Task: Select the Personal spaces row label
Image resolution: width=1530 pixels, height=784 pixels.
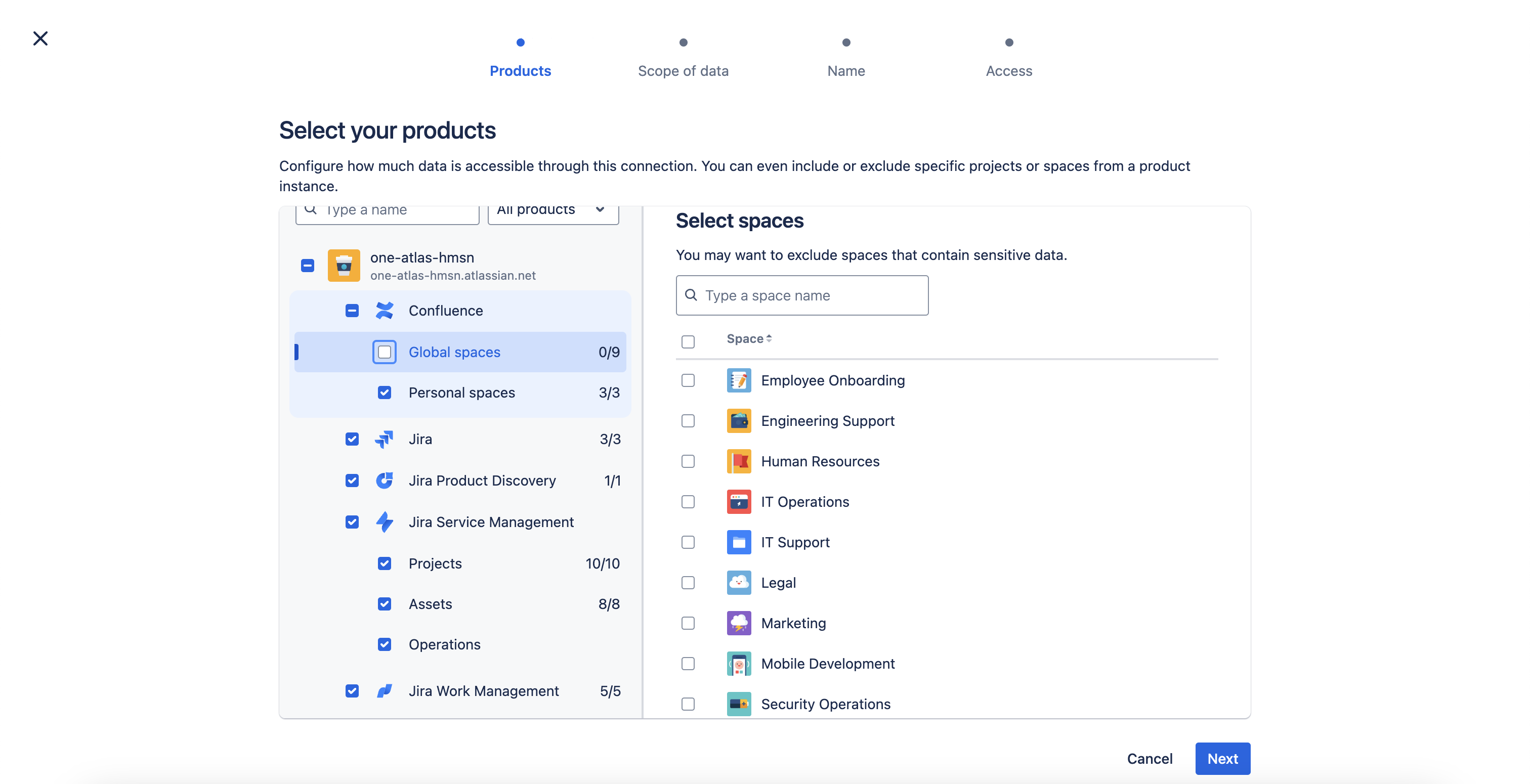Action: (x=461, y=393)
